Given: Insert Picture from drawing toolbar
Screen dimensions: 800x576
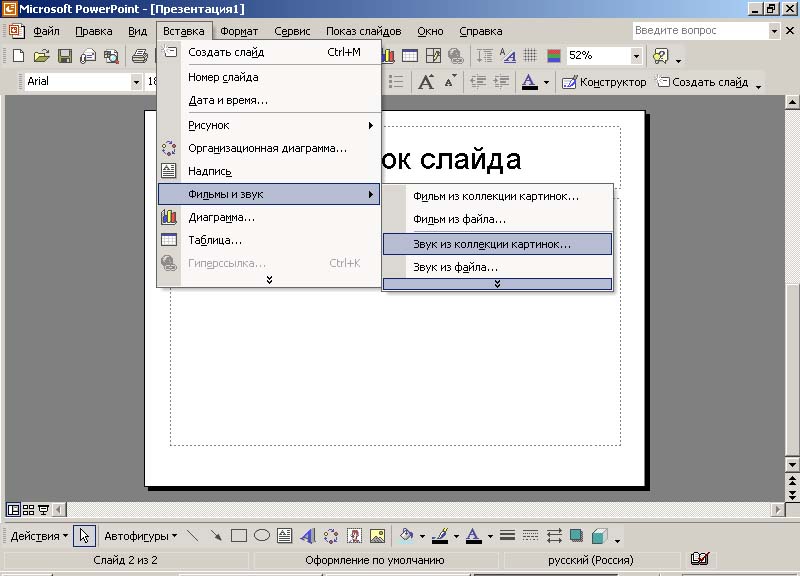Looking at the screenshot, I should (x=378, y=536).
